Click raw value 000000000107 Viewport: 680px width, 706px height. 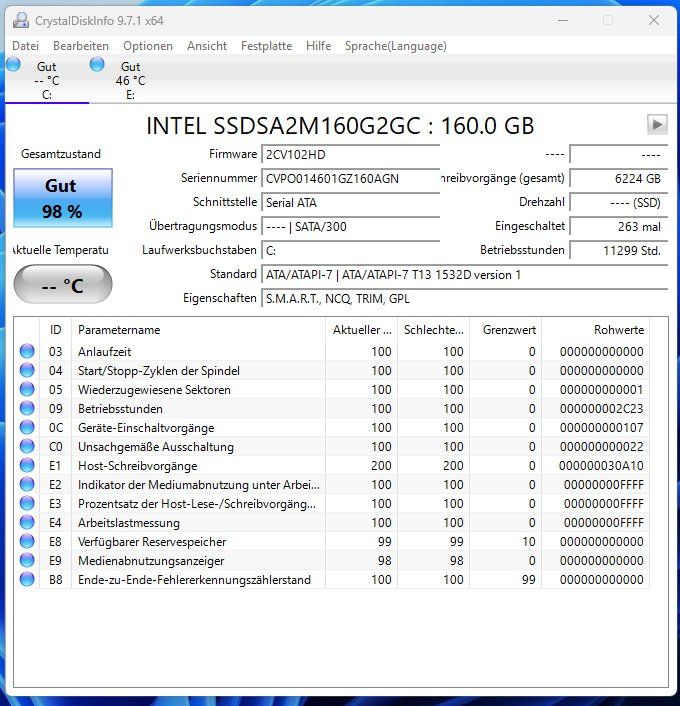click(601, 427)
